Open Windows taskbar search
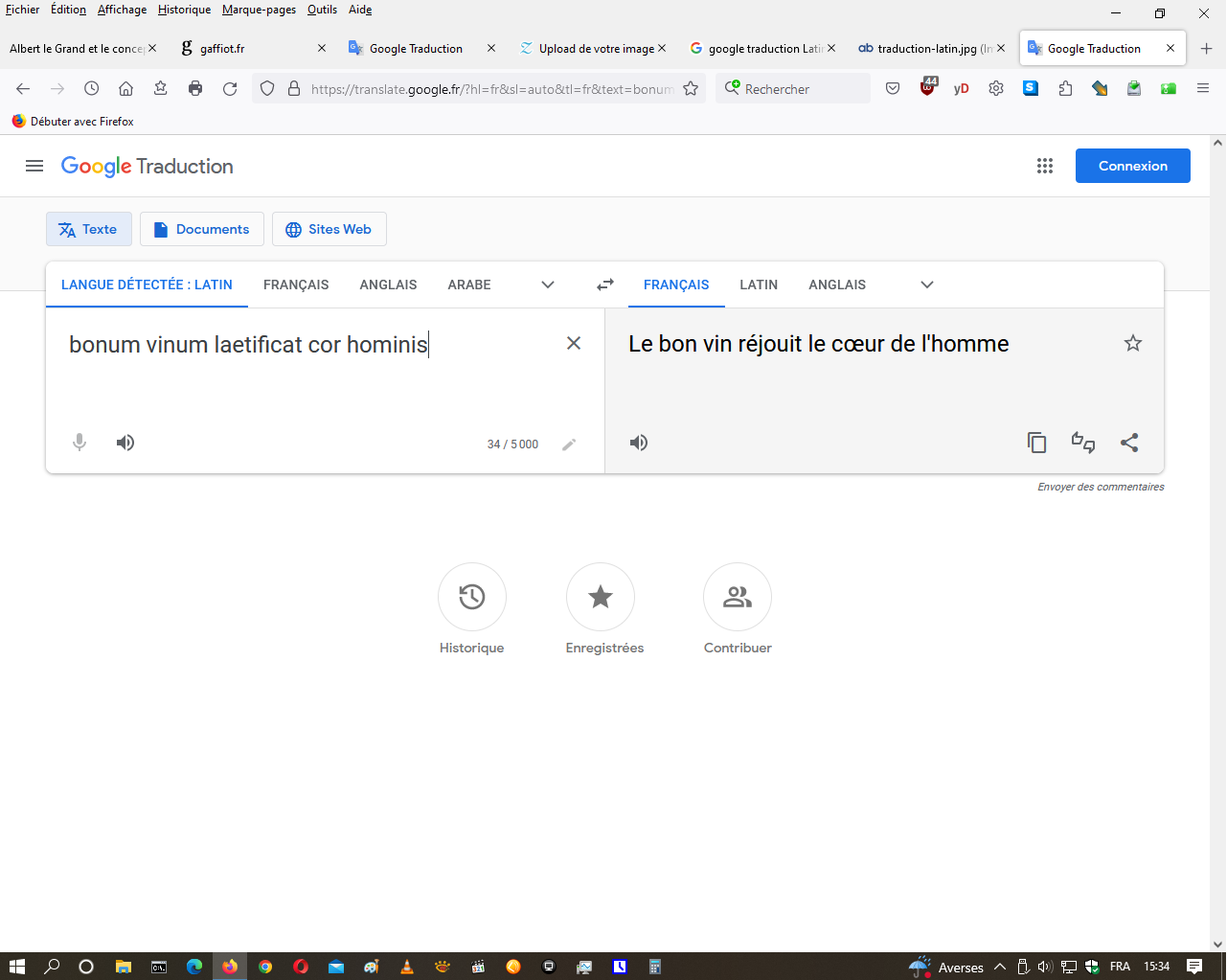Viewport: 1227px width, 980px height. pos(52,967)
